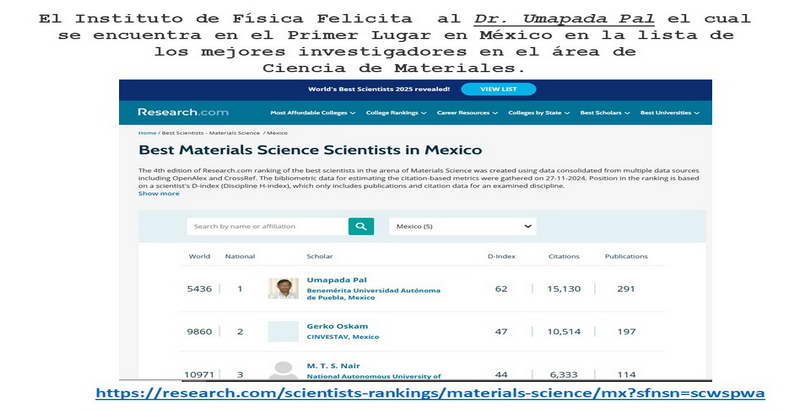Image resolution: width=810 pixels, height=410 pixels.
Task: Click World's Best Scientists 2025 revealed banner text
Action: (x=379, y=89)
